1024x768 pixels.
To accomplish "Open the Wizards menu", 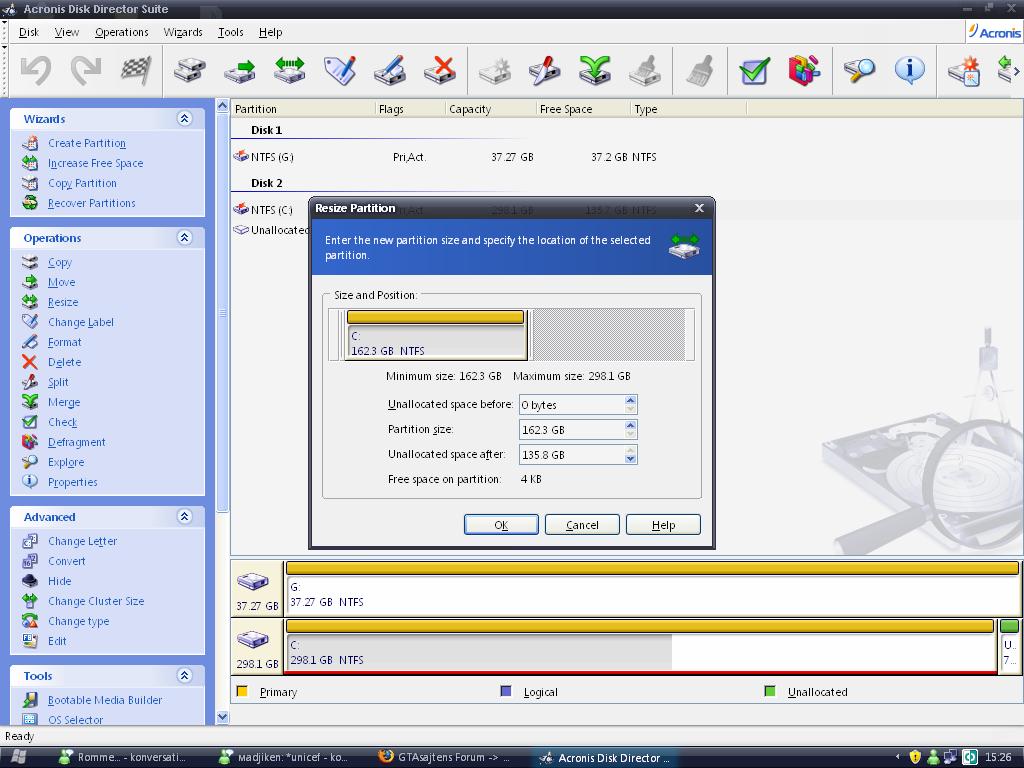I will [x=182, y=32].
